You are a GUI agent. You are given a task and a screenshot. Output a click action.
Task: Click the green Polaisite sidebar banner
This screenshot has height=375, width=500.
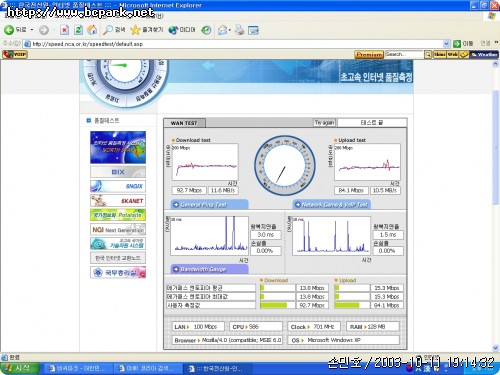pyautogui.click(x=118, y=215)
